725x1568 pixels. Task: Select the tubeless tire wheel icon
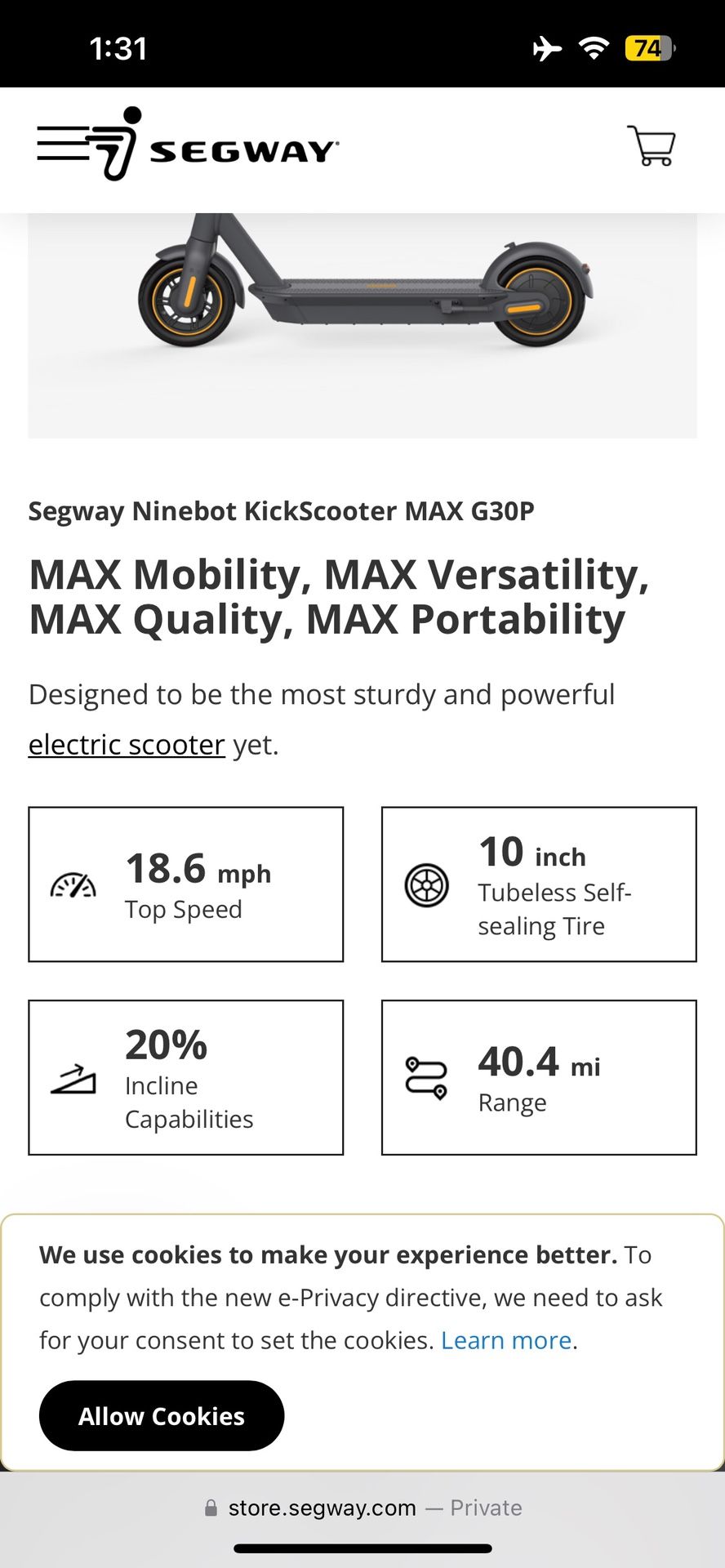click(425, 884)
